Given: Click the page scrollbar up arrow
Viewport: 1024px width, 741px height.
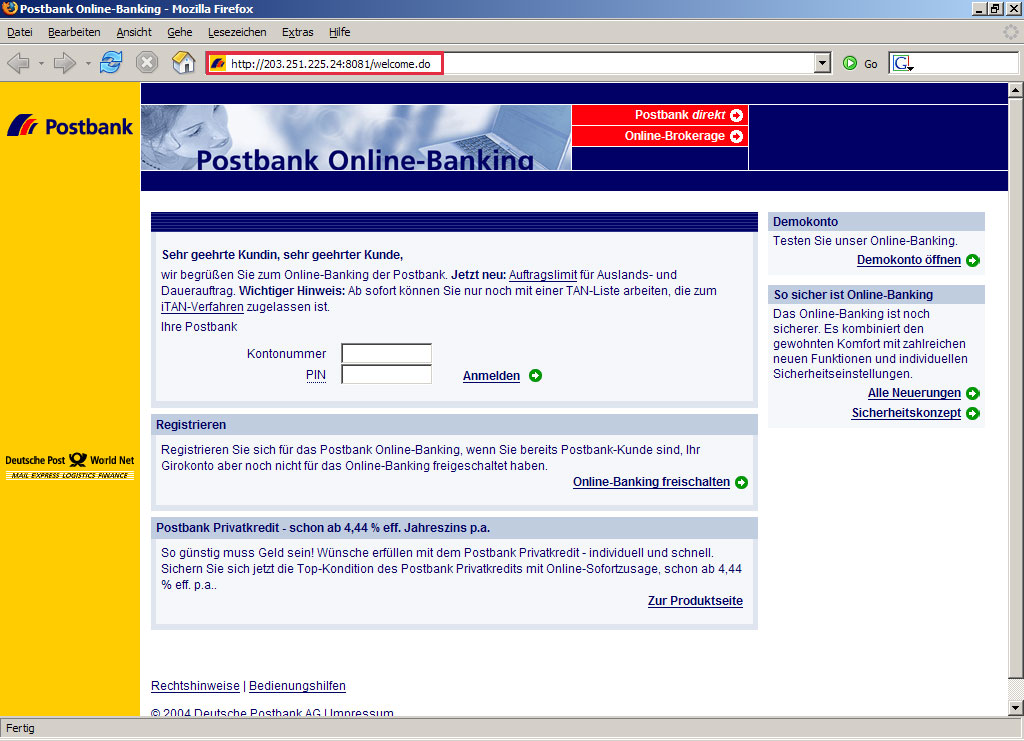Looking at the screenshot, I should click(1016, 90).
